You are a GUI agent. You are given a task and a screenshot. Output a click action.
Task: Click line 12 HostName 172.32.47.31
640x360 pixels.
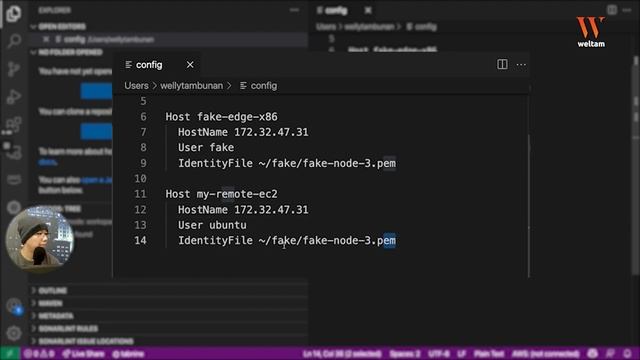click(243, 209)
